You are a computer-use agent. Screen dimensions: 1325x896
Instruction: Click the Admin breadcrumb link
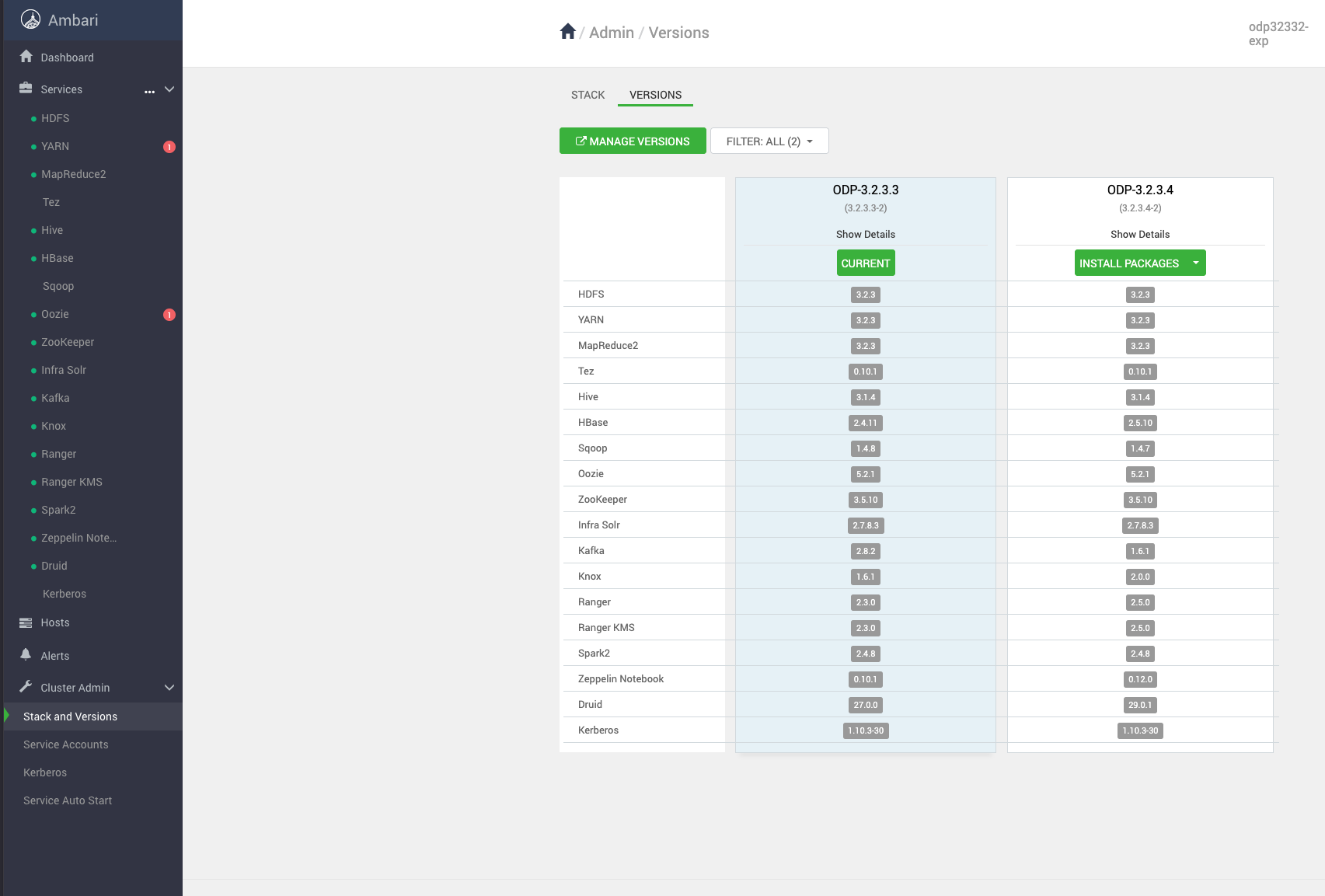click(612, 33)
